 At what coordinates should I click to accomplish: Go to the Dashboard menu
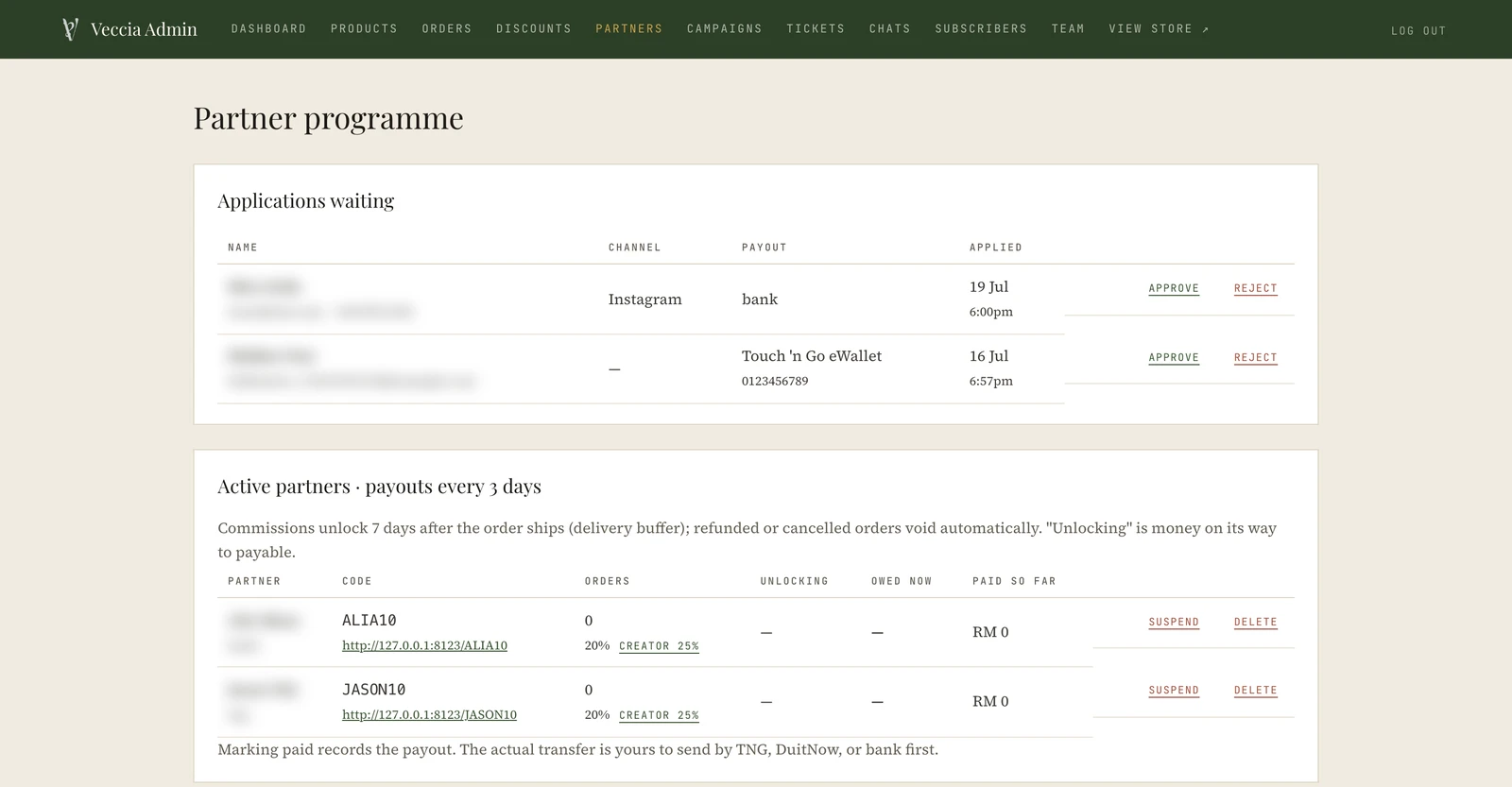(268, 29)
